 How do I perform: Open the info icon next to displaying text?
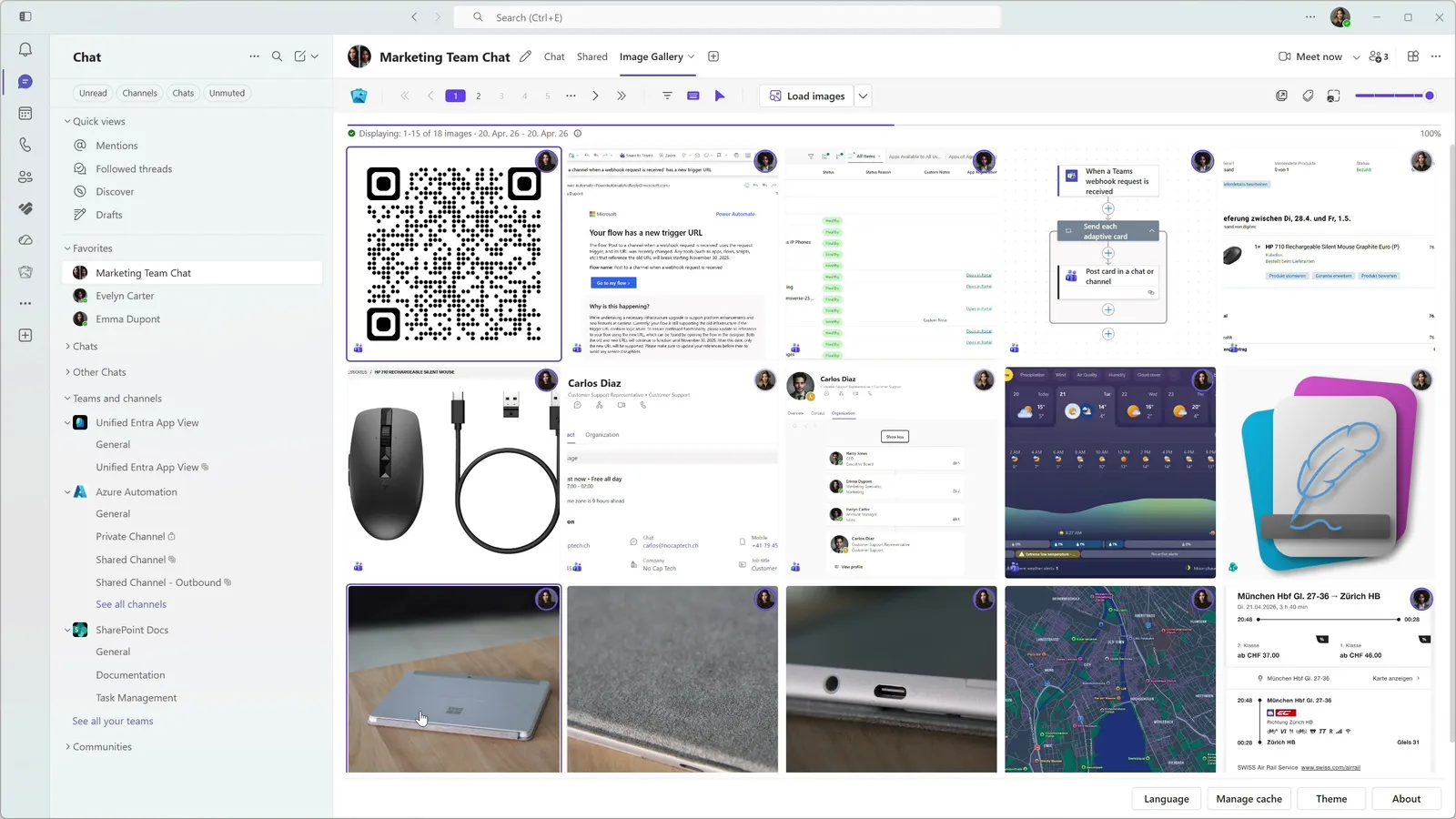pyautogui.click(x=577, y=133)
